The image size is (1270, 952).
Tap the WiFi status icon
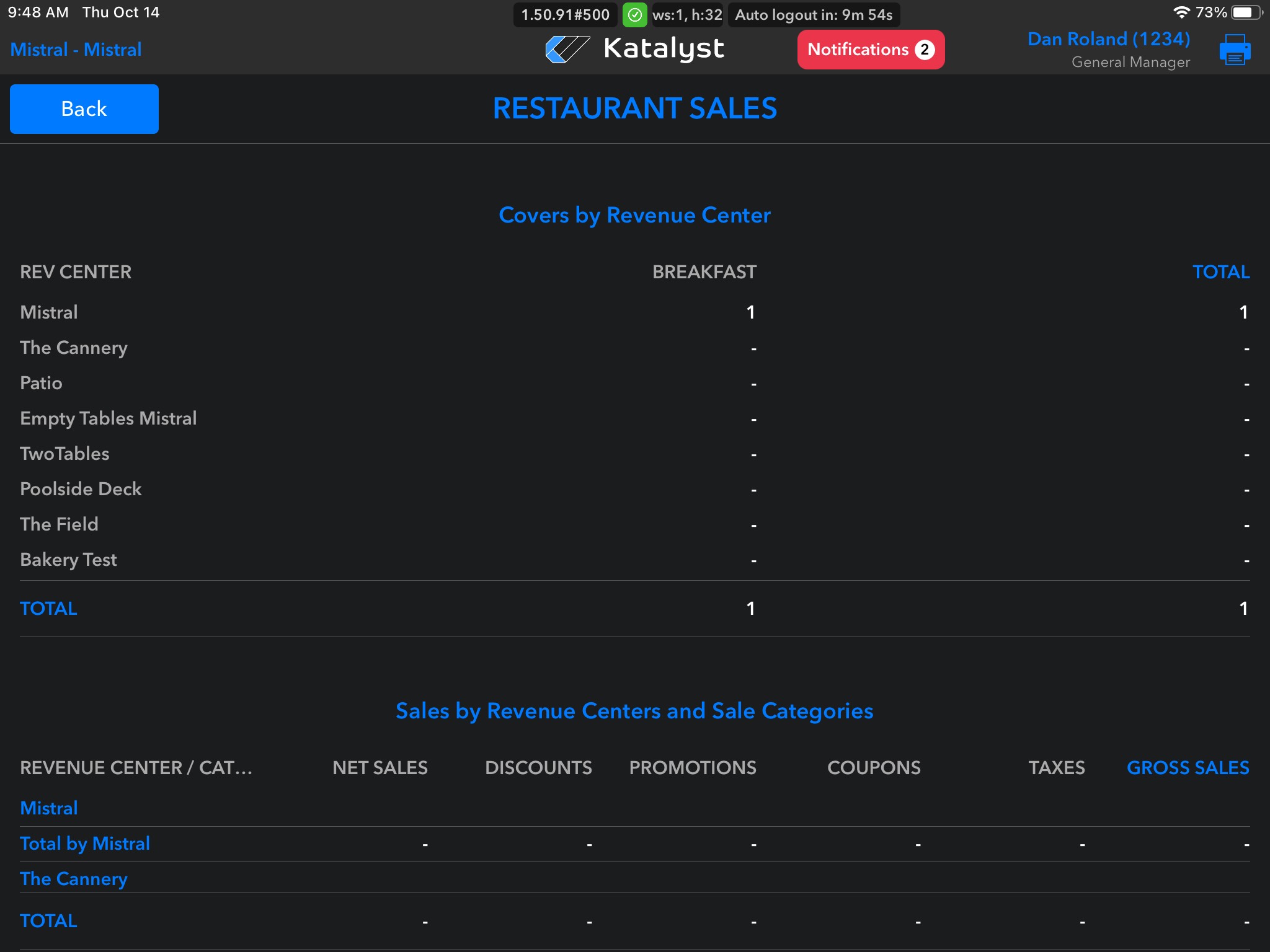coord(1181,12)
